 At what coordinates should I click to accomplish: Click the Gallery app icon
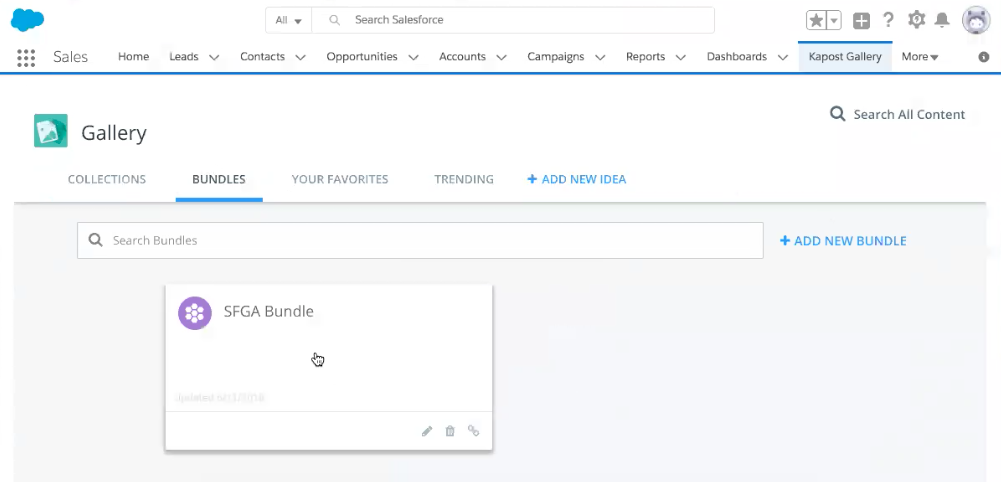[51, 131]
